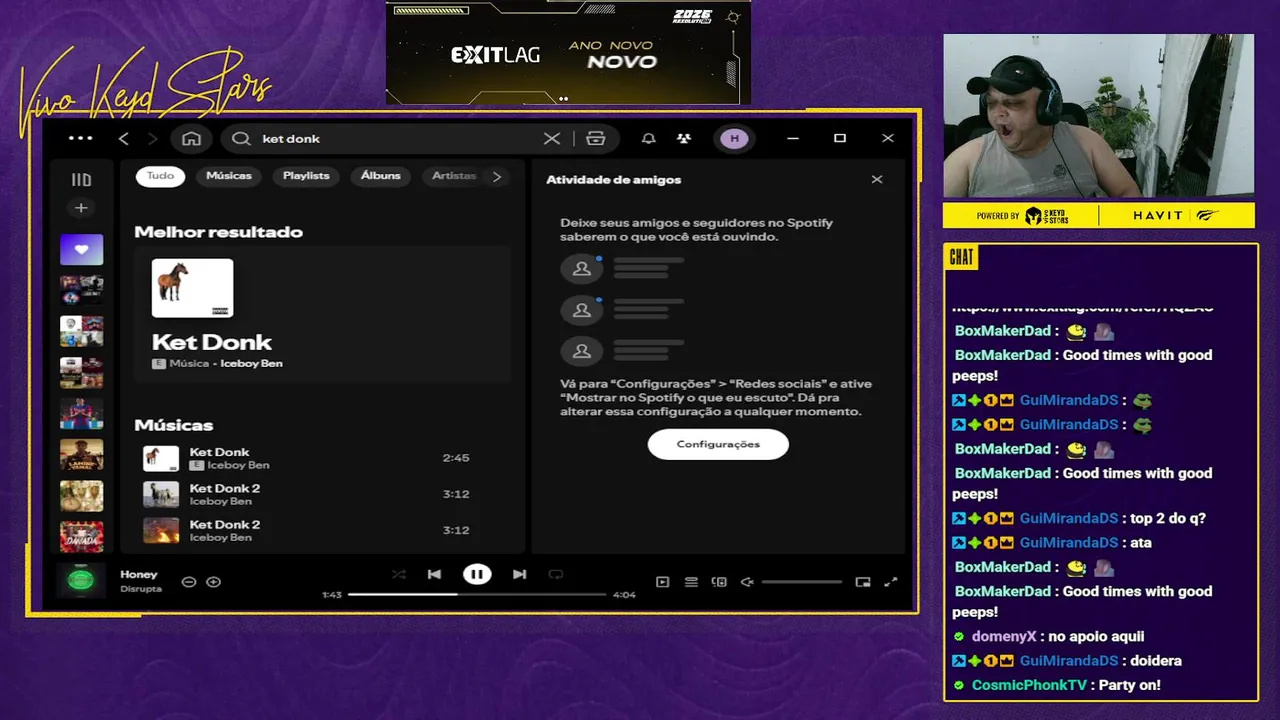The width and height of the screenshot is (1280, 720).
Task: Collapse Your Library sidebar icon
Action: point(81,180)
